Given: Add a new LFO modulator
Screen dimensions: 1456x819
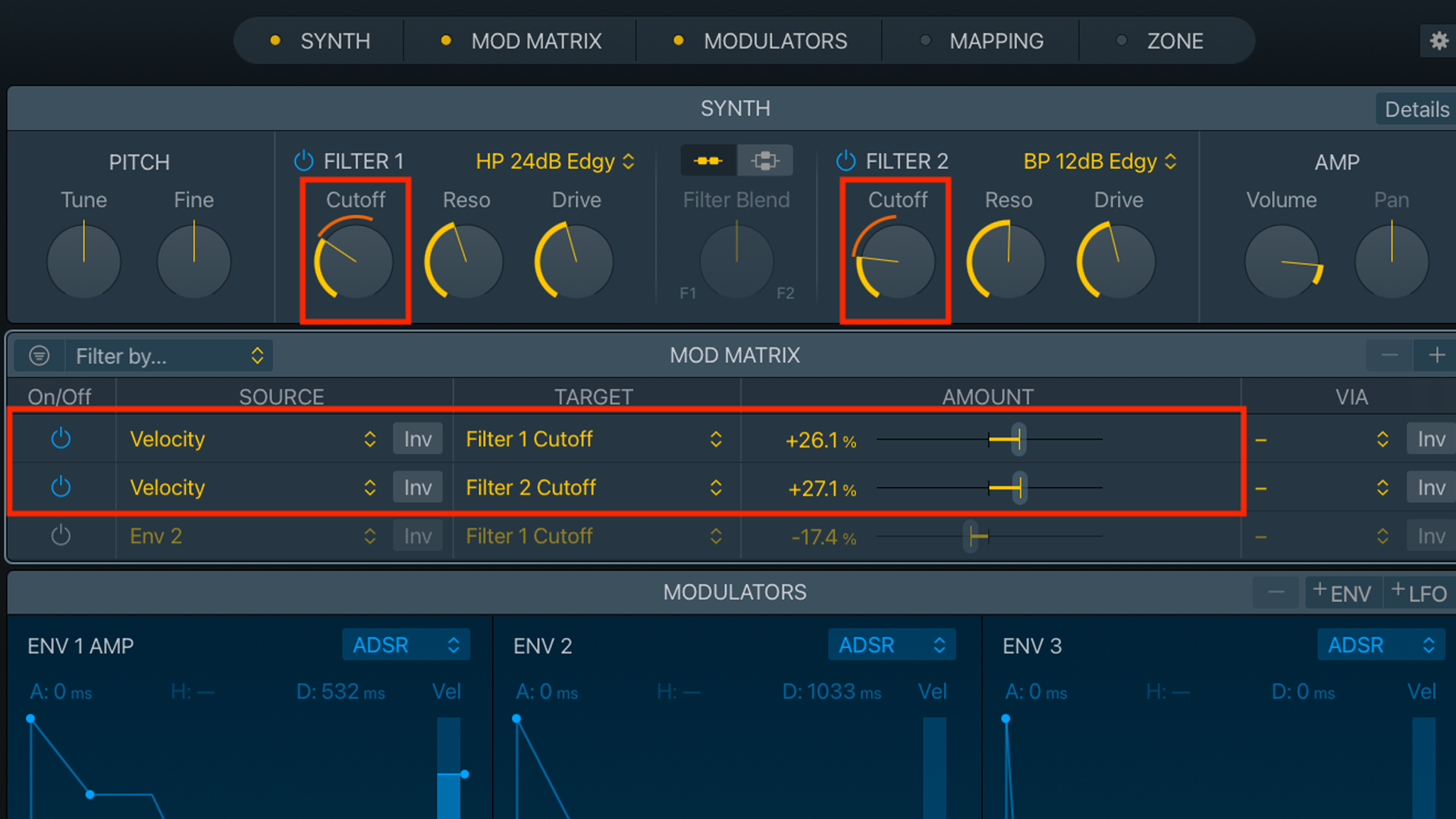Looking at the screenshot, I should pos(1420,593).
